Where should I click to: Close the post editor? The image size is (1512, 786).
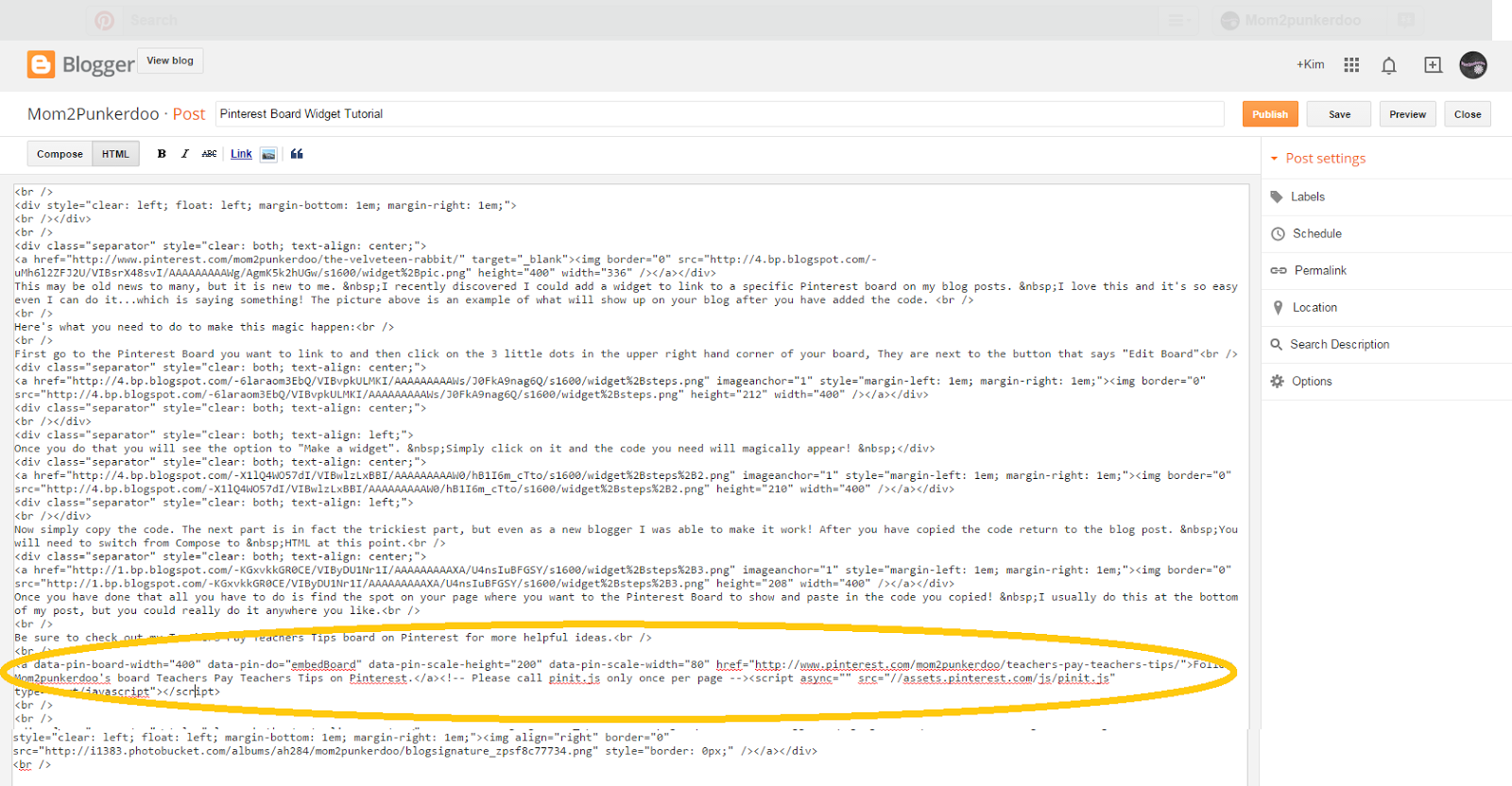1468,114
